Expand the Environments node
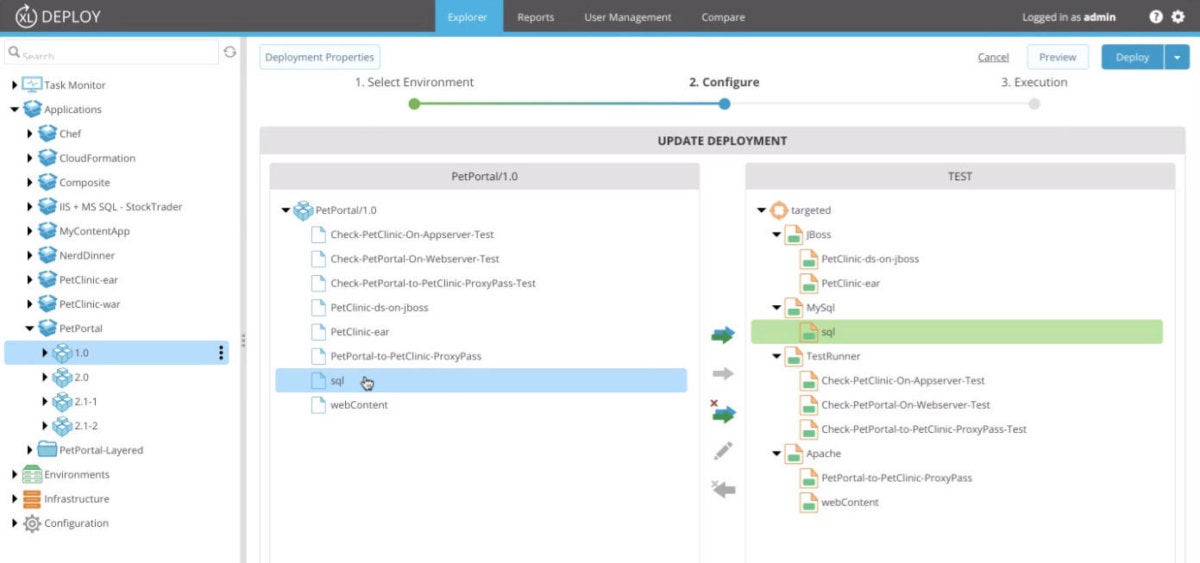Viewport: 1200px width, 563px height. coord(14,474)
